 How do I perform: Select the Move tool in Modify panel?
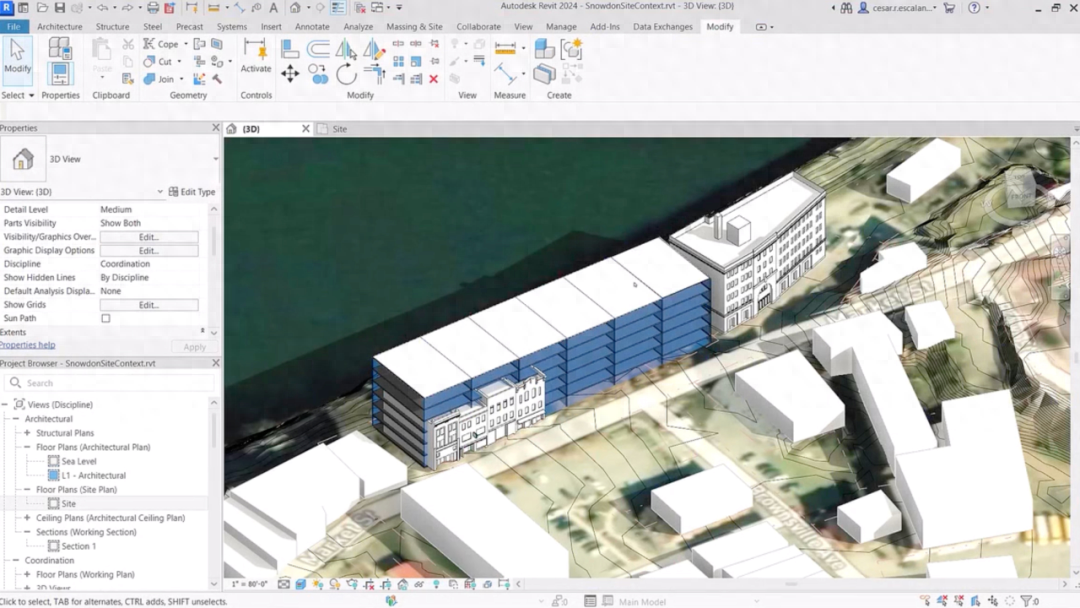tap(290, 74)
